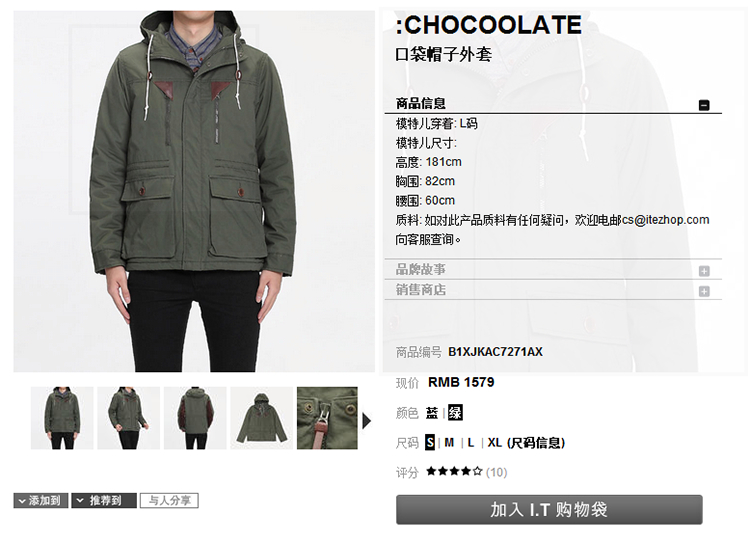Show next thumbnails with arrow icon
The image size is (750, 543).
(x=366, y=421)
